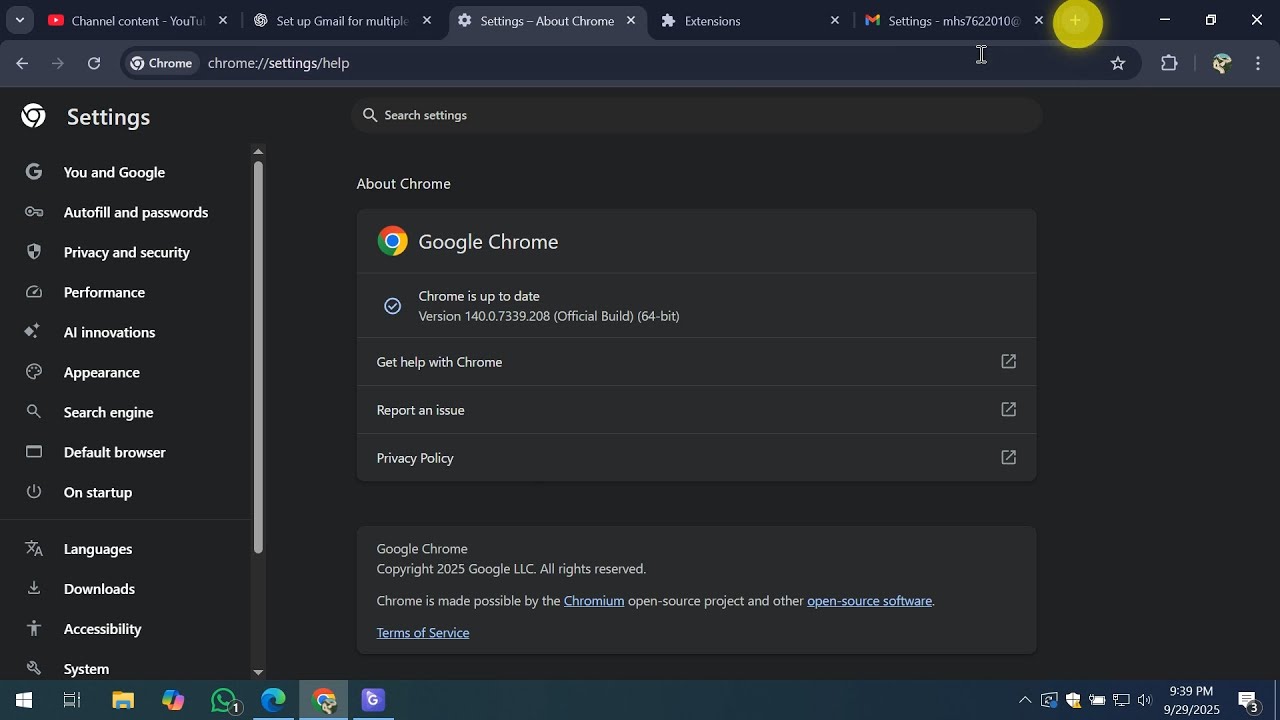The image size is (1280, 720).
Task: Open the Windows Start menu
Action: point(24,700)
